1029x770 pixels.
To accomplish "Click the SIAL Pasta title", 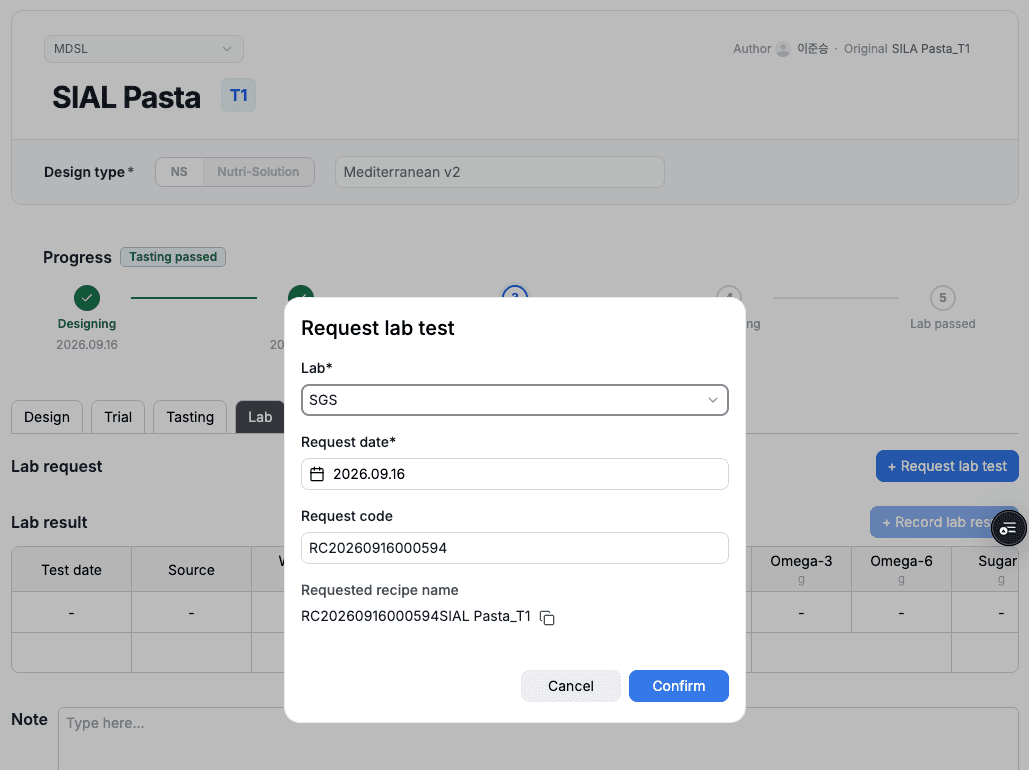I will tap(127, 97).
